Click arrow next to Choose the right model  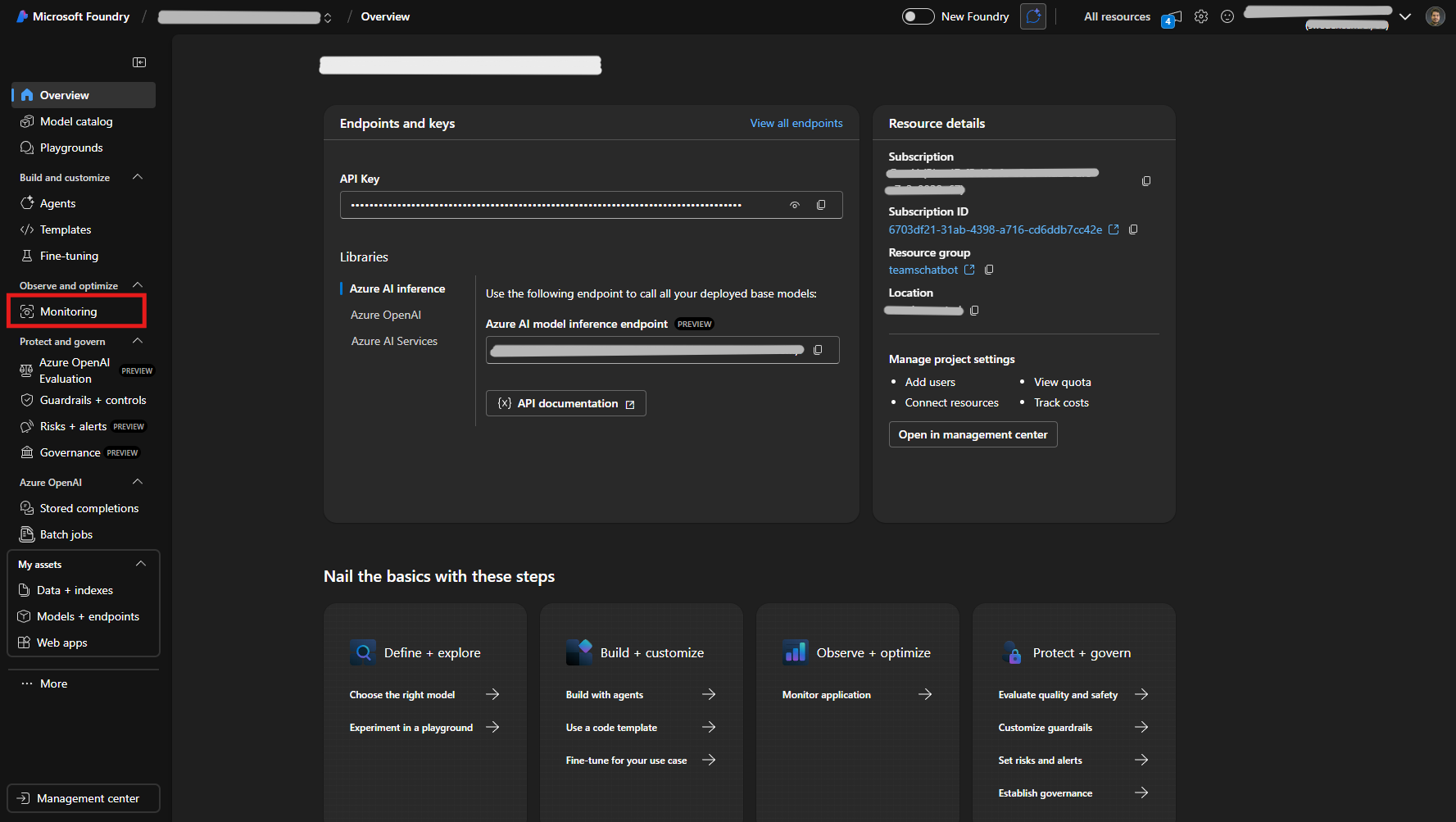pos(492,694)
